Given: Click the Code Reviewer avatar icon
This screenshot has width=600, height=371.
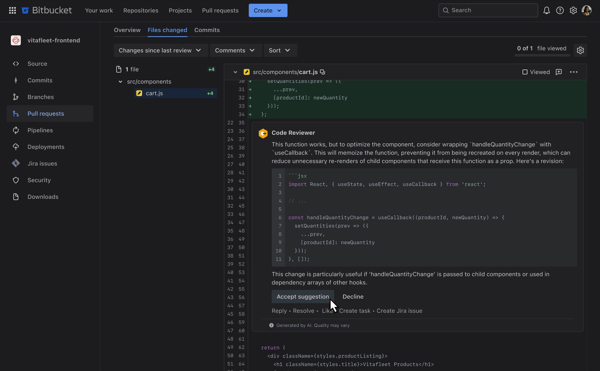Looking at the screenshot, I should point(263,133).
